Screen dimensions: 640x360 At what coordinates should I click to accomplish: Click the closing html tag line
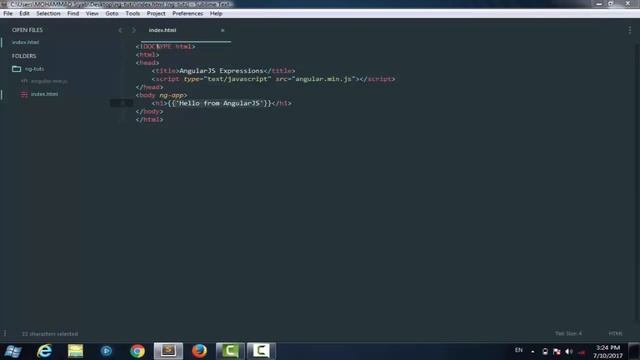149,120
